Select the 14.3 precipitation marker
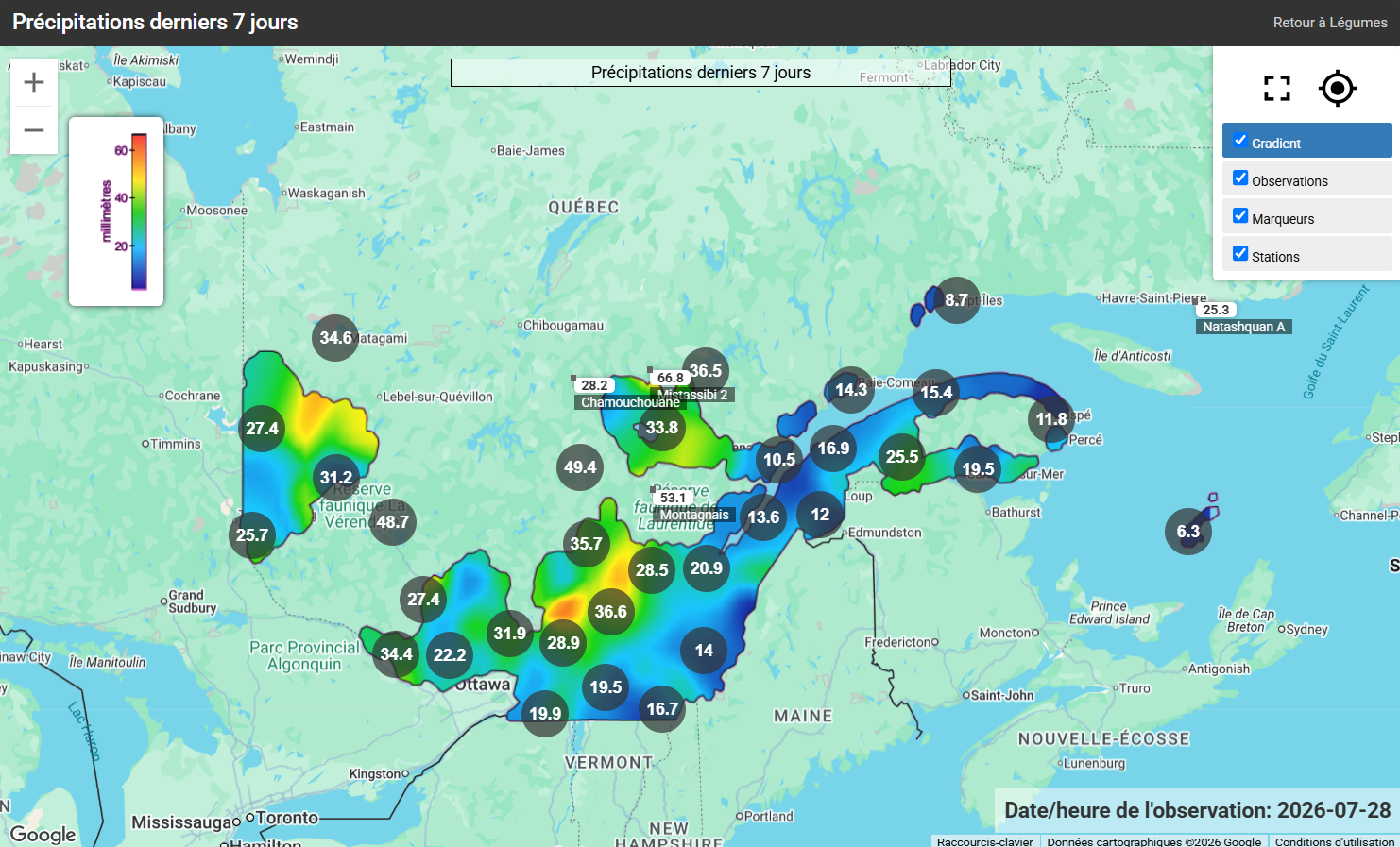The image size is (1400, 847). (x=851, y=390)
